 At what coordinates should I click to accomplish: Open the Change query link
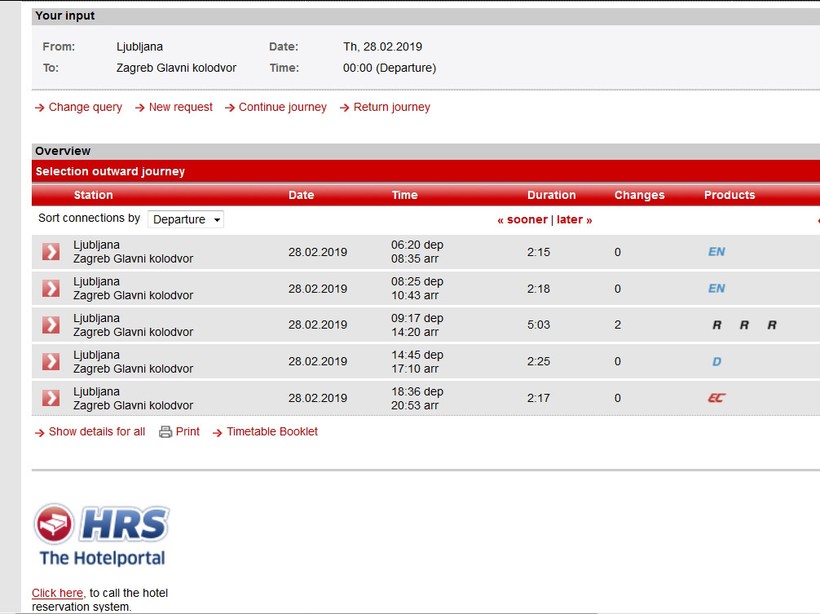[85, 107]
